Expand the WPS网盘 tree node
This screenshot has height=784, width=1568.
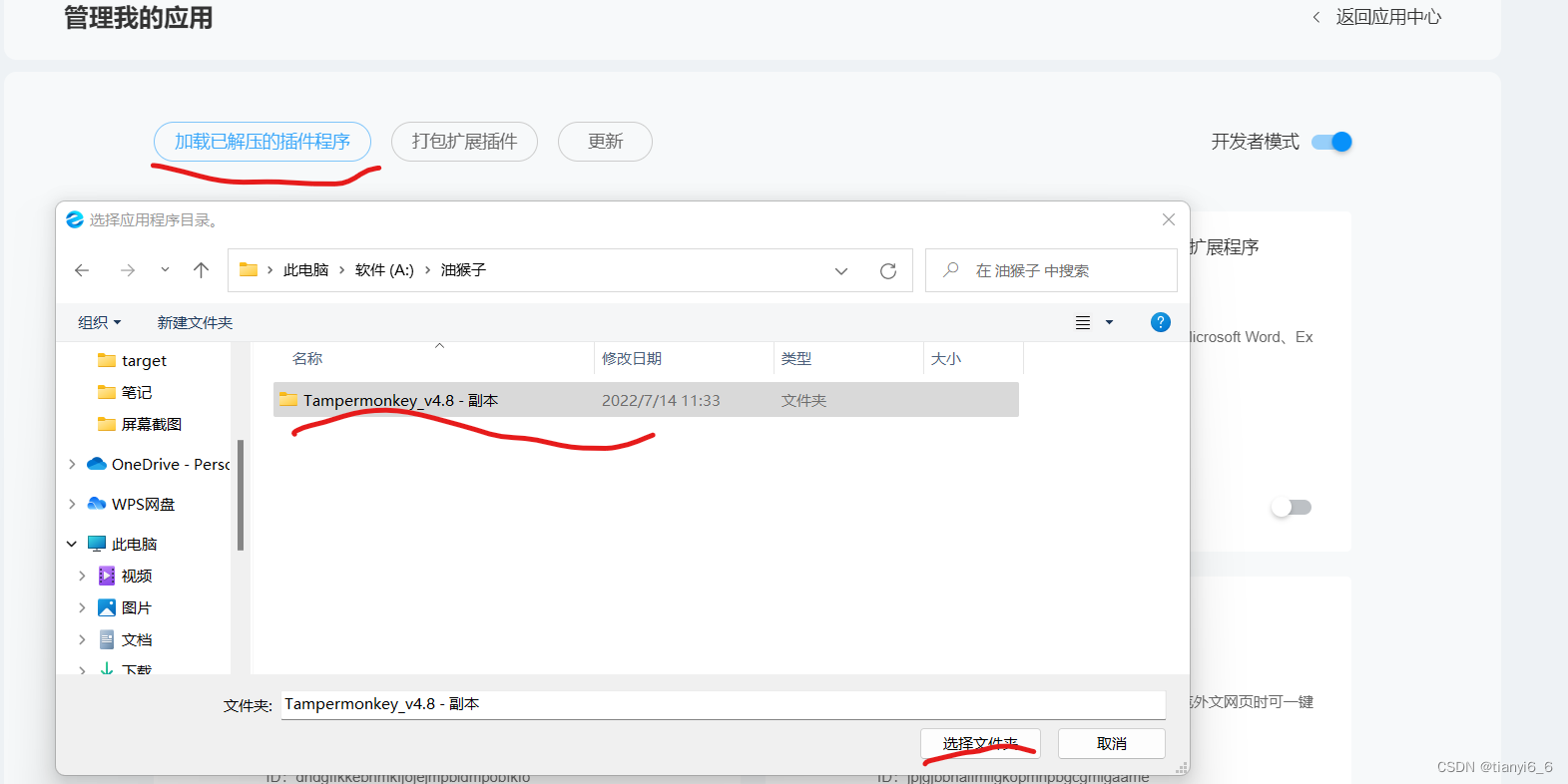[x=72, y=504]
